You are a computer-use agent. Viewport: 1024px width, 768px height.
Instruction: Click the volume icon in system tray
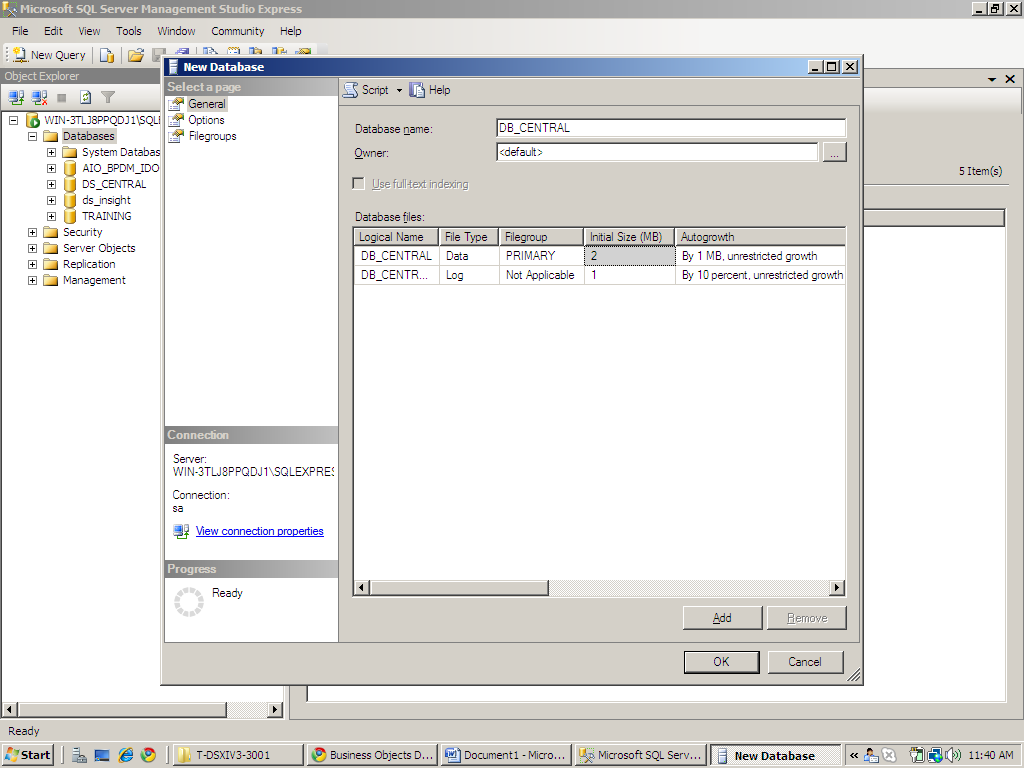click(952, 755)
